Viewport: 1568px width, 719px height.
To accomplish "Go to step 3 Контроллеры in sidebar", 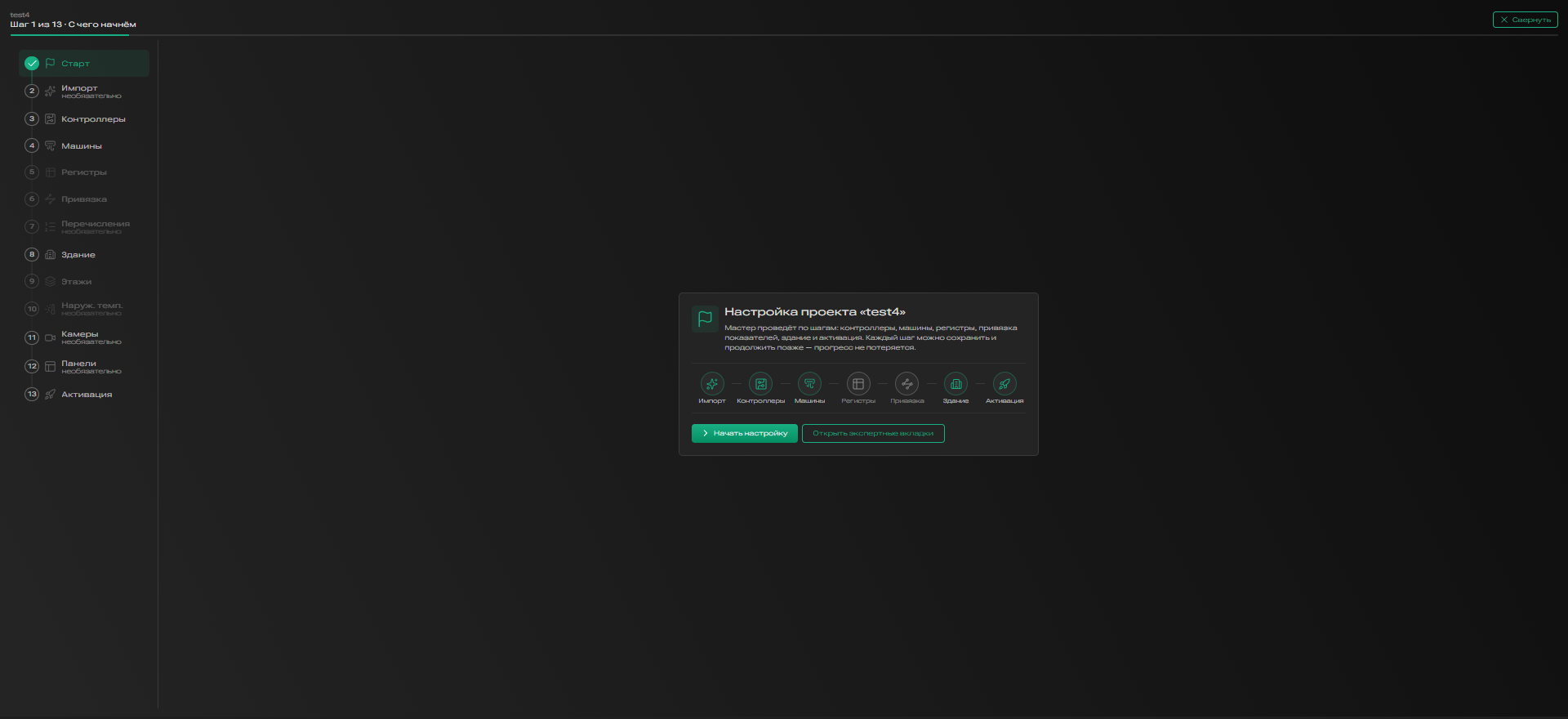I will pos(84,118).
